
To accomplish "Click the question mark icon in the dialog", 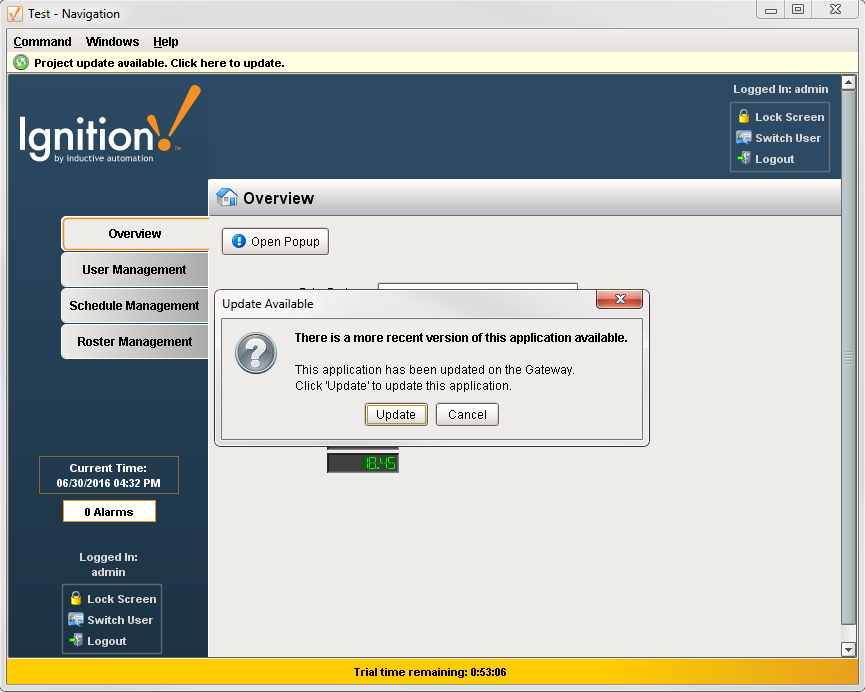I will 256,355.
